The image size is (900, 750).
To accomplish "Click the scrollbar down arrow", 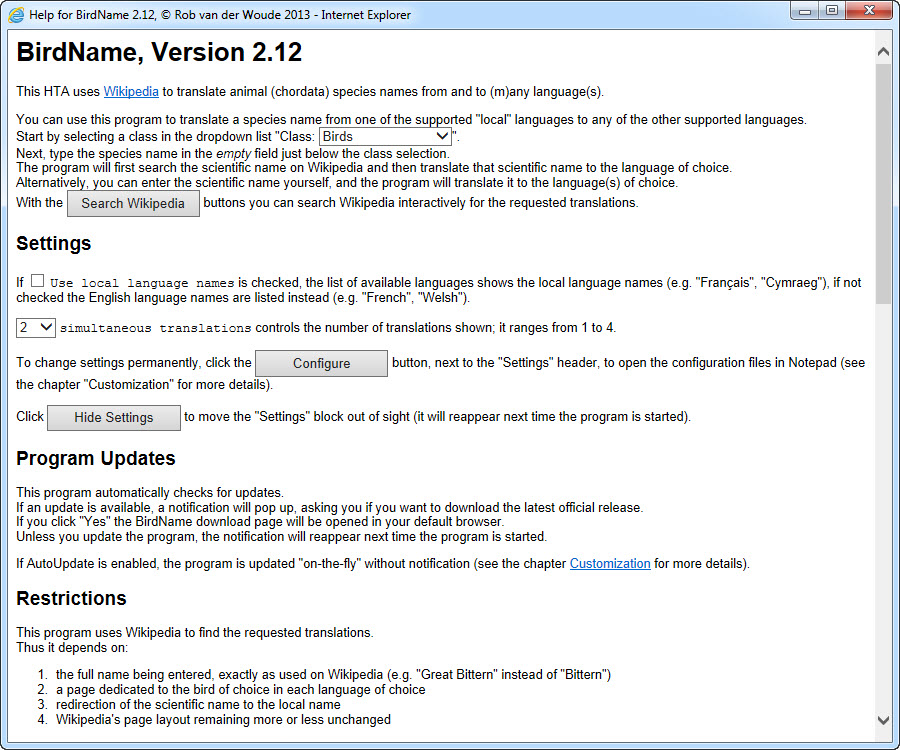I will (x=883, y=720).
